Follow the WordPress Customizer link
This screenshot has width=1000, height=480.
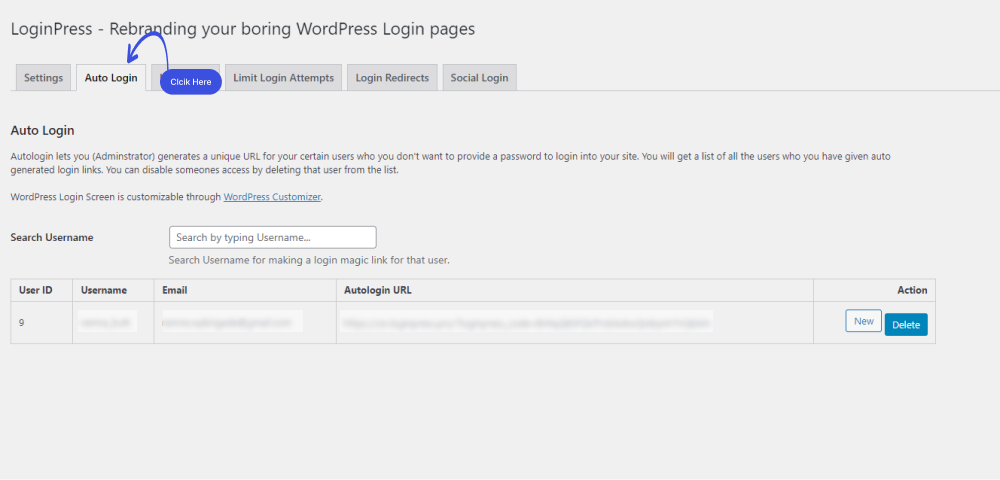point(272,197)
